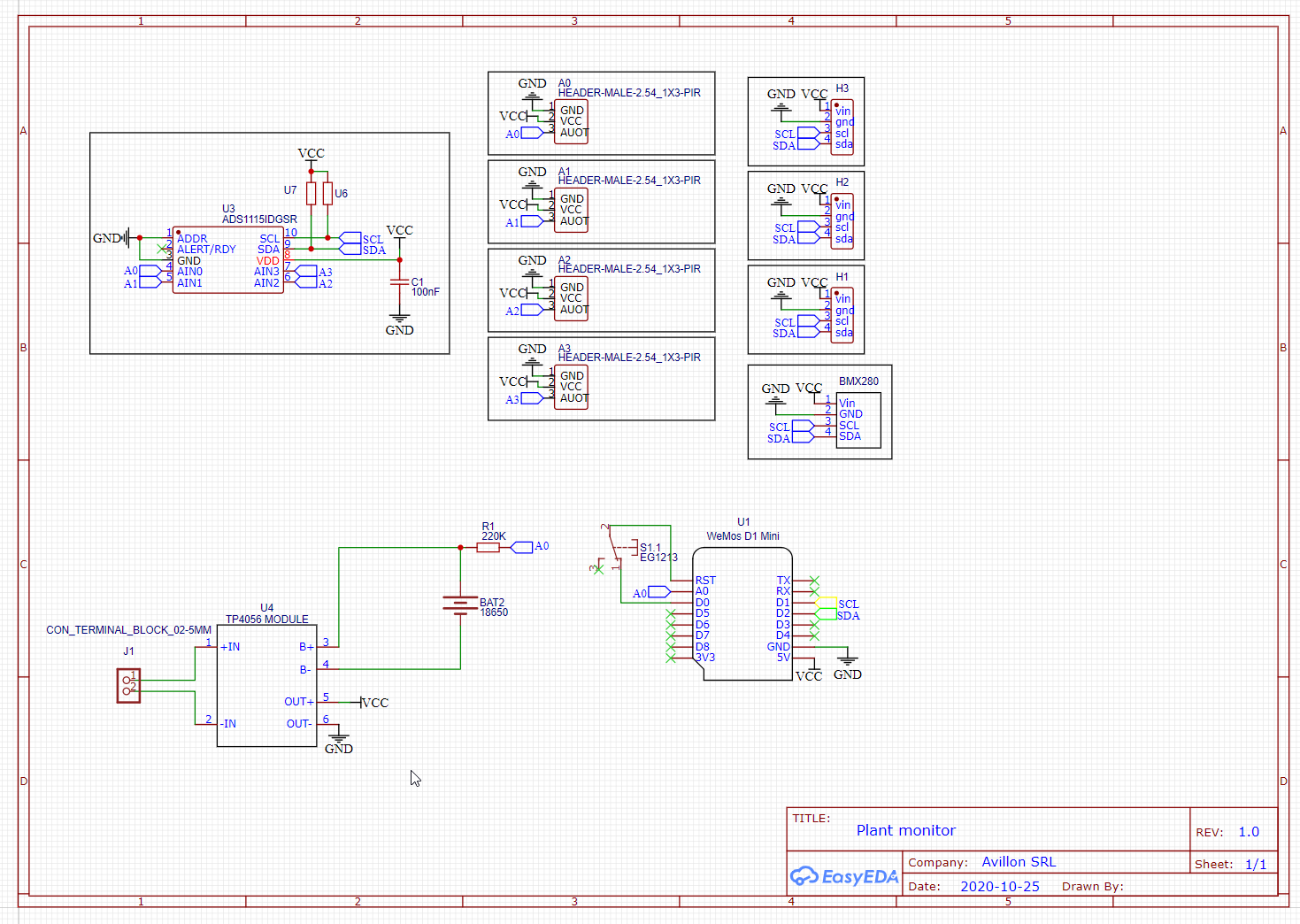Click the '100nF' capacitor value text
This screenshot has height=924, width=1300.
point(426,292)
